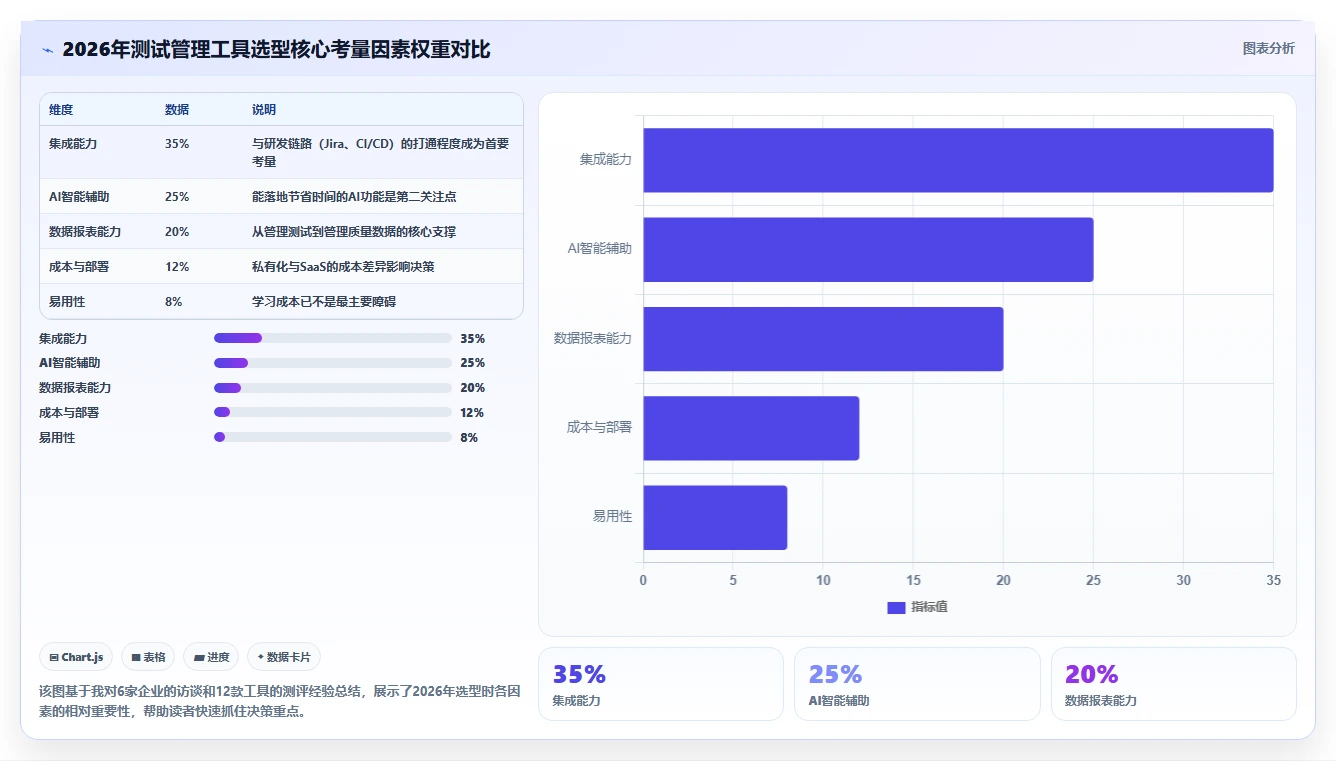Click the 集成能力 bar in chart

click(958, 160)
